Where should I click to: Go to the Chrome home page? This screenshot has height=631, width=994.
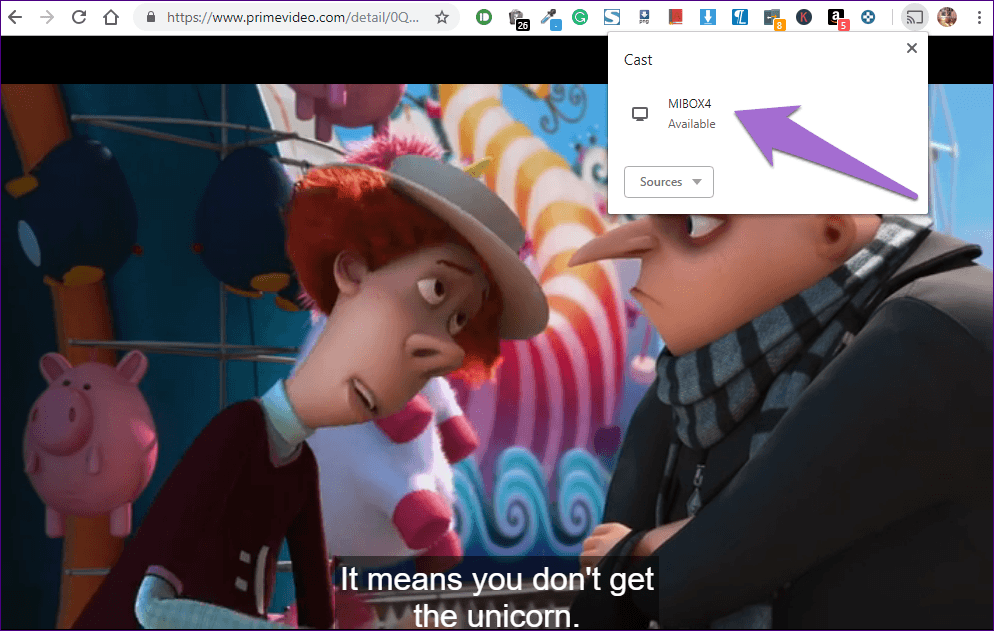[x=111, y=17]
